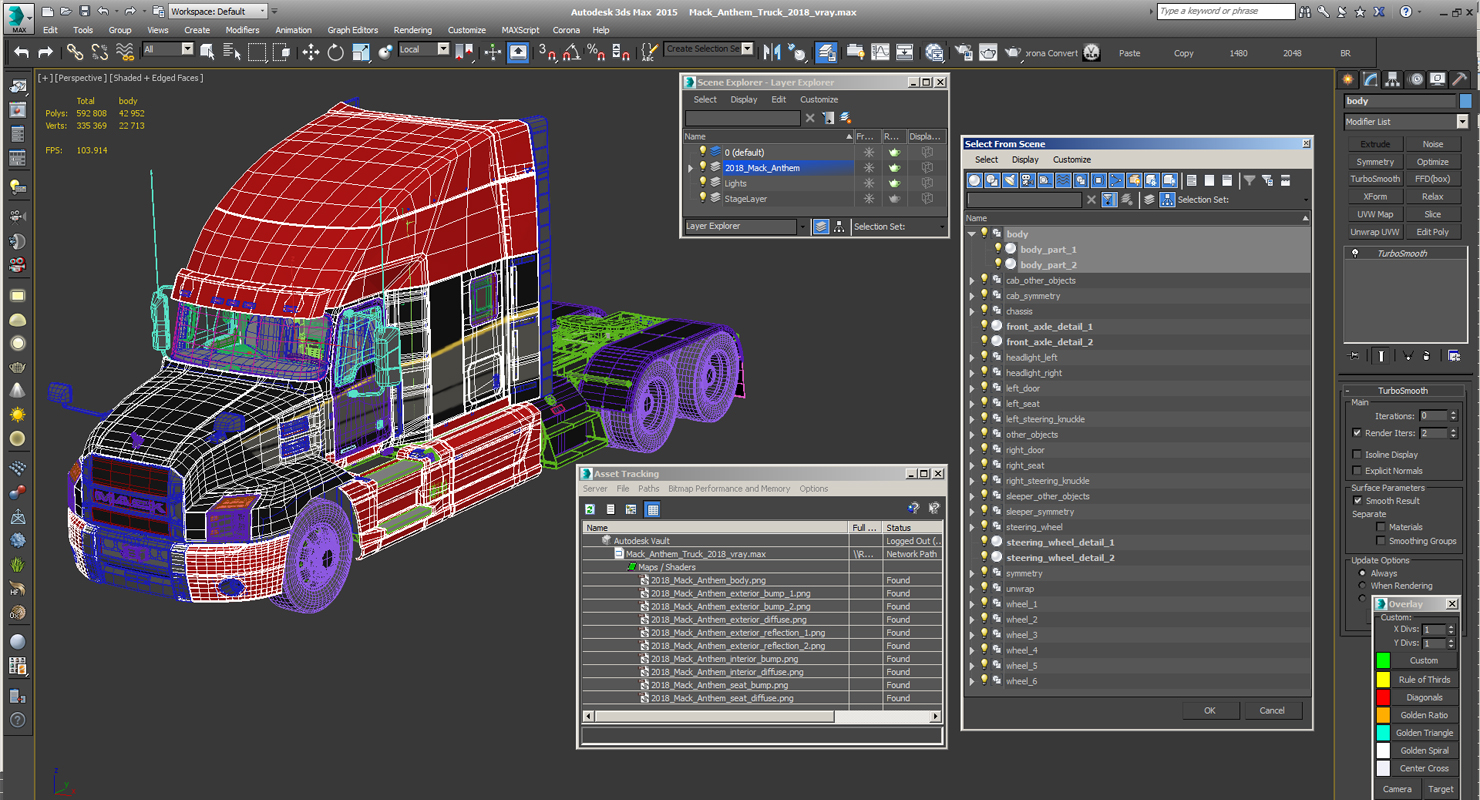Click the green Custom overlay color swatch
The image size is (1480, 800).
[1383, 661]
